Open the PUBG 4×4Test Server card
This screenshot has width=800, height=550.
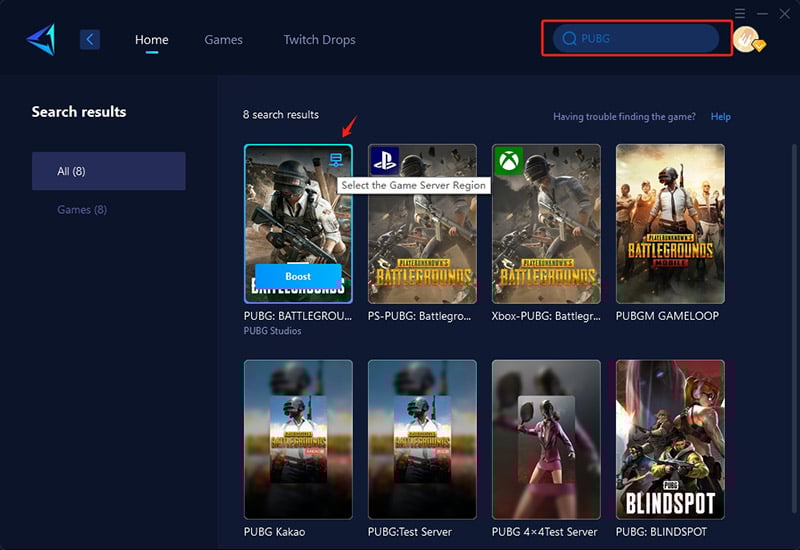[546, 440]
